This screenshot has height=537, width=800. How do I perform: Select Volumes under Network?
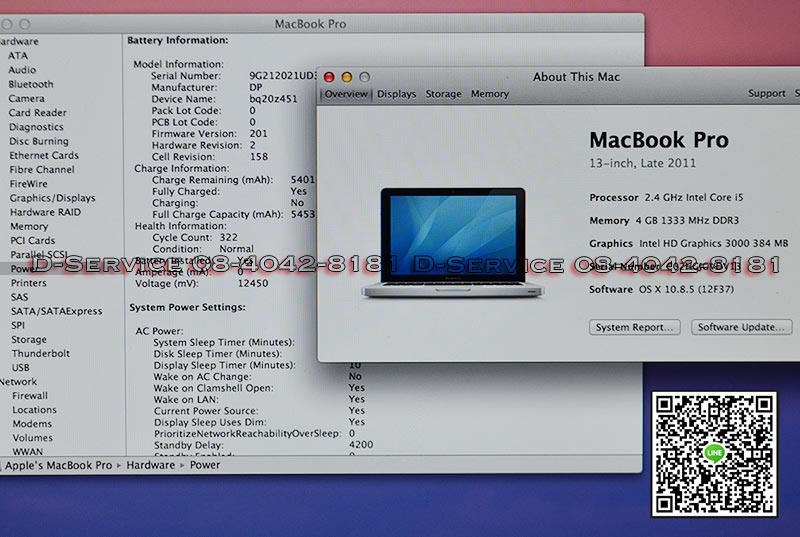33,438
